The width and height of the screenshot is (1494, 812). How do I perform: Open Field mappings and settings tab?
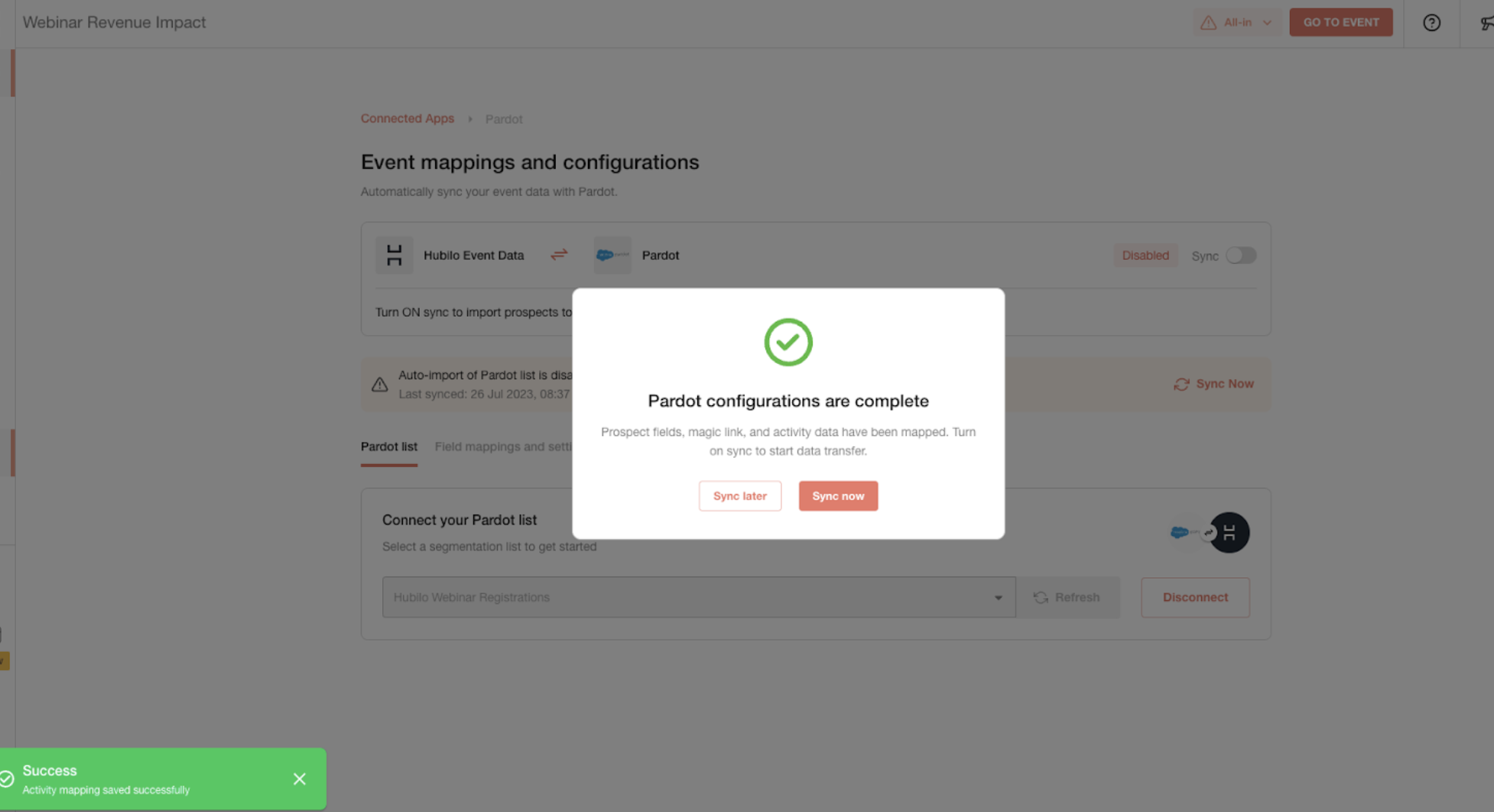click(503, 447)
